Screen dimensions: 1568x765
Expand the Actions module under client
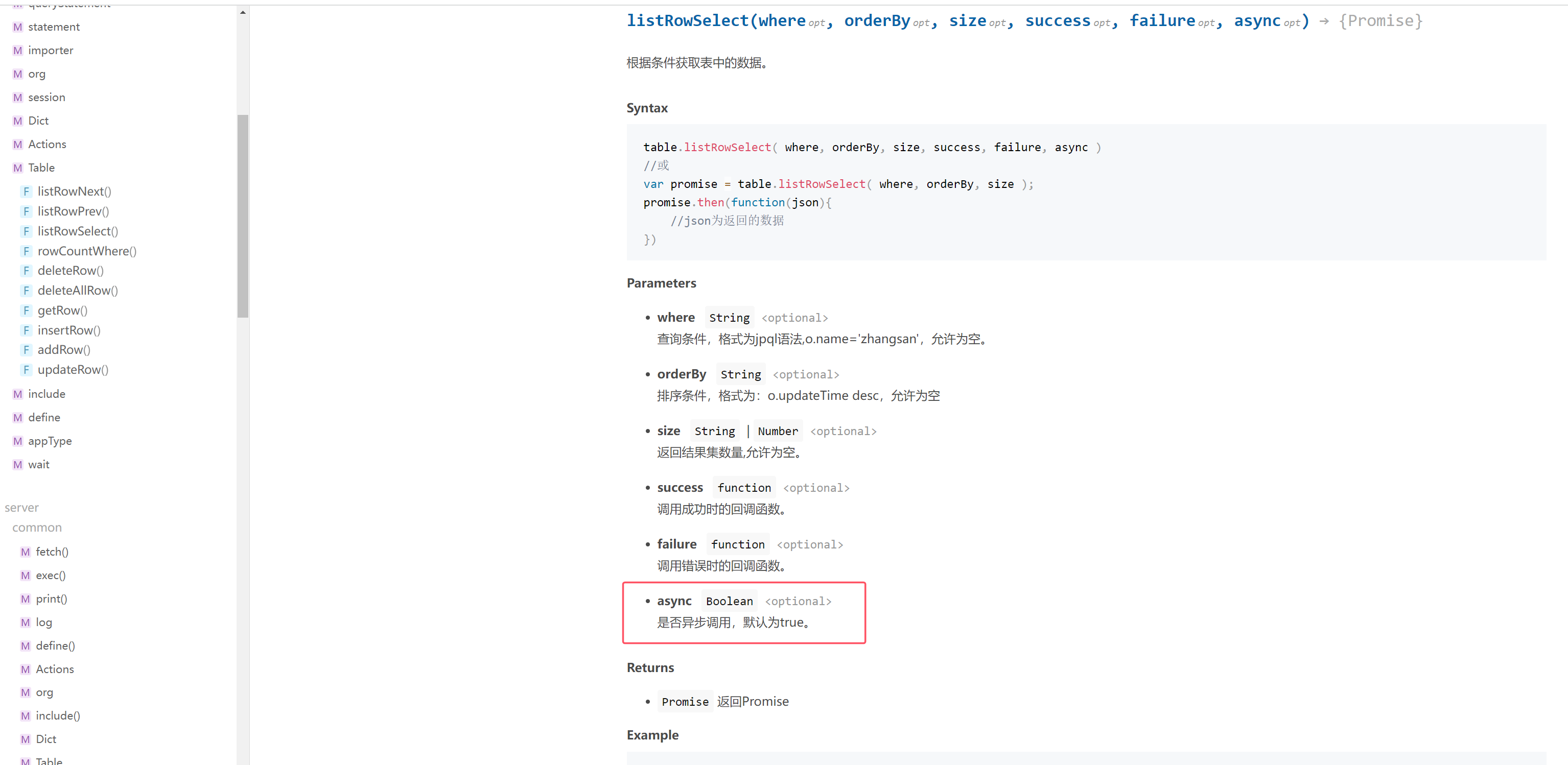point(47,144)
